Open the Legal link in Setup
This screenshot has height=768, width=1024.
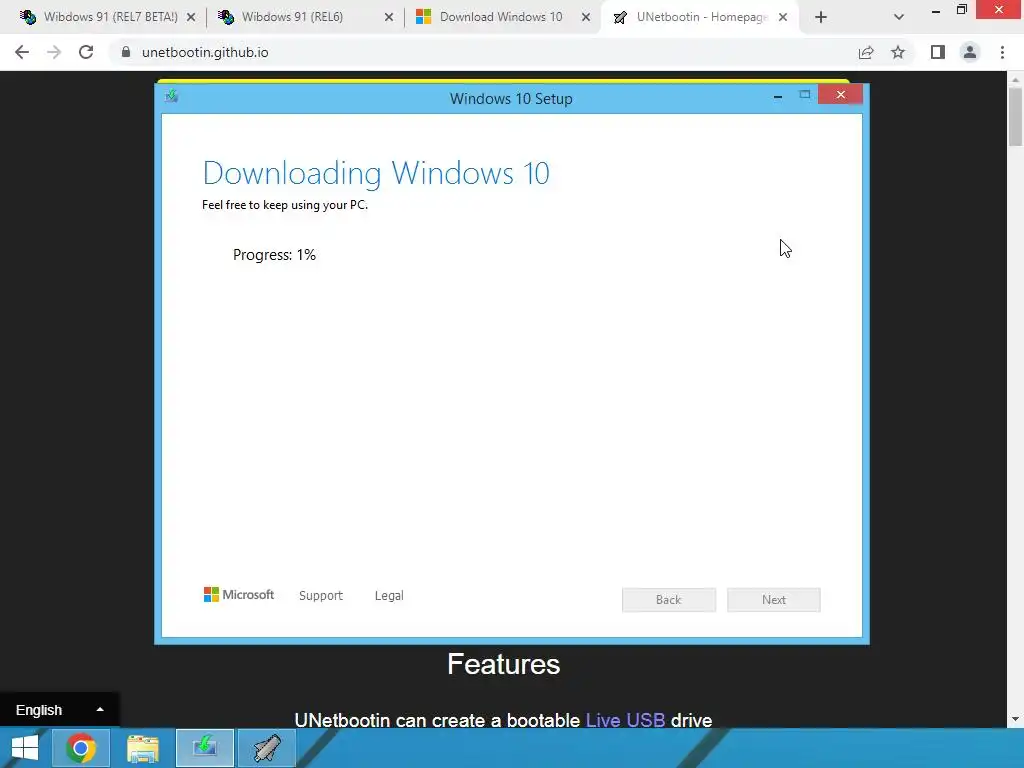[x=389, y=596]
